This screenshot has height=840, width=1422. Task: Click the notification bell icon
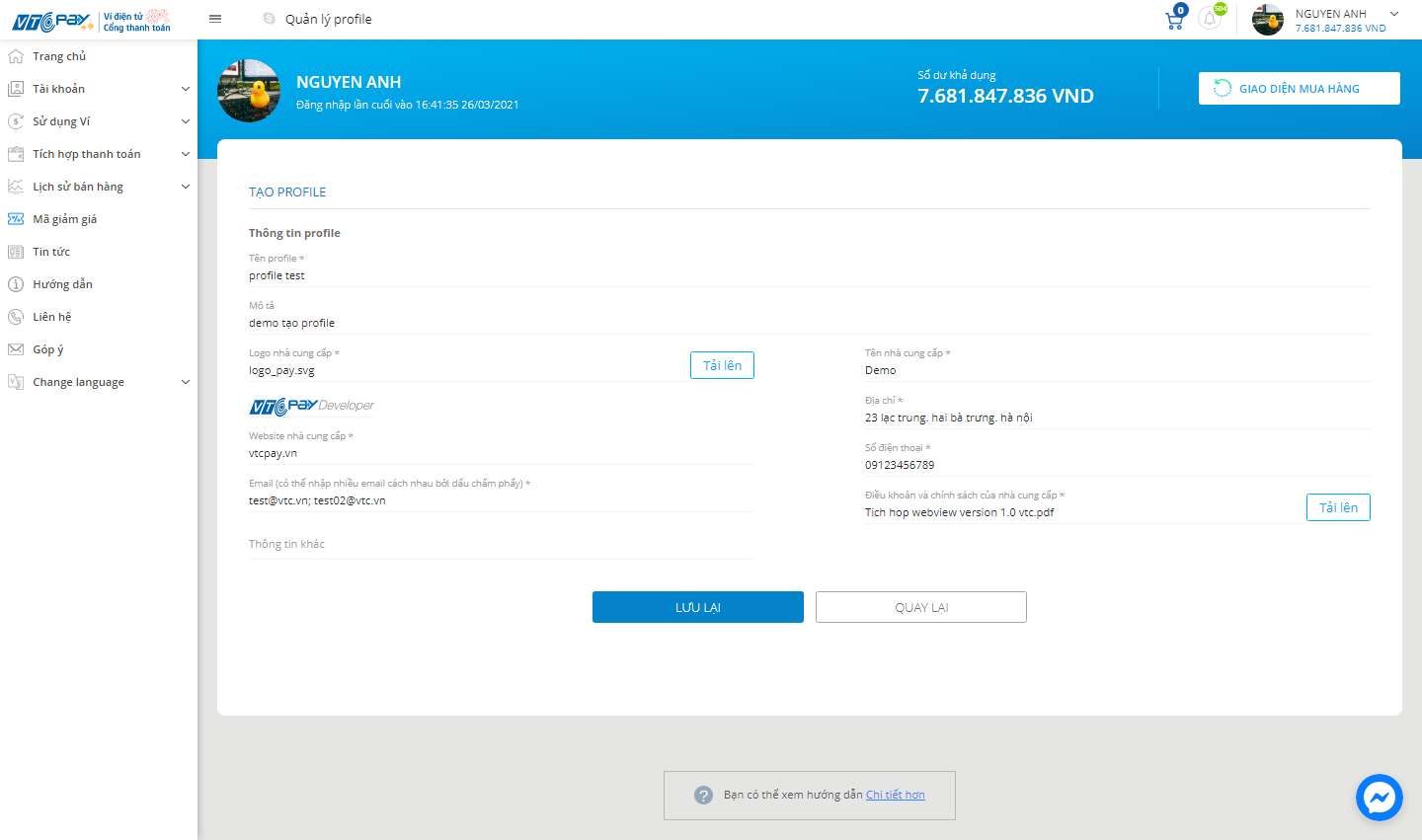coord(1210,19)
